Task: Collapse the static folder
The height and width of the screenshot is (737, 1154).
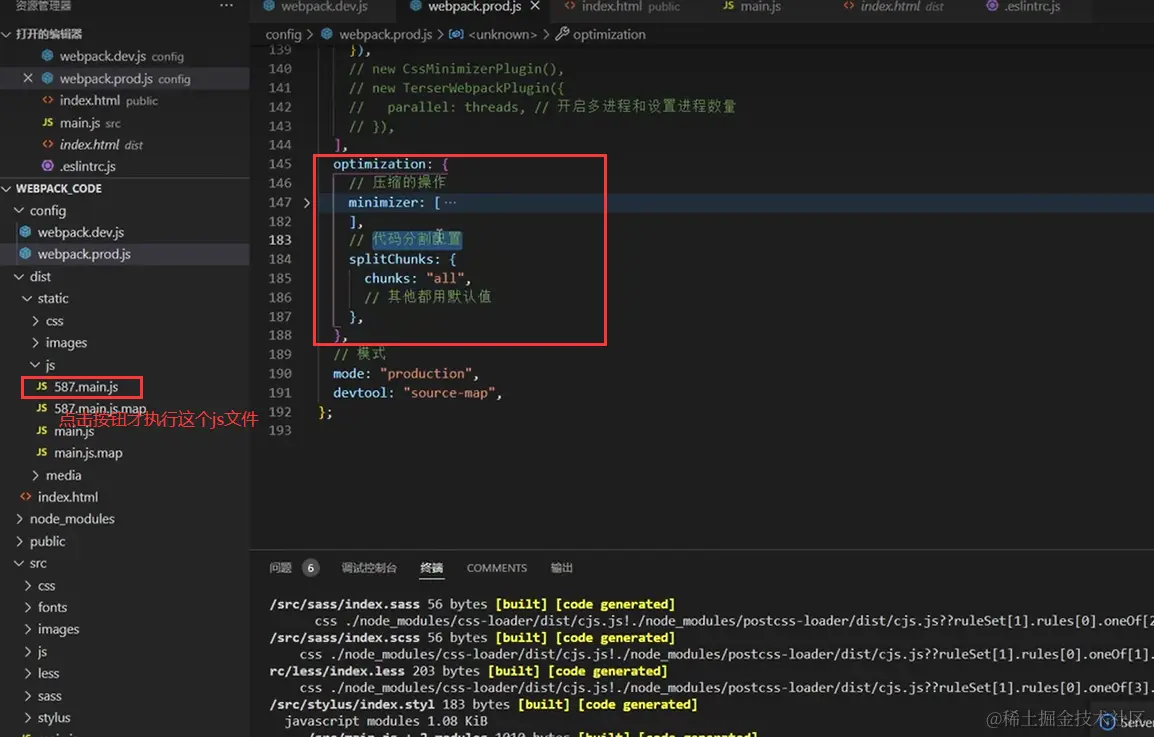Action: coord(27,298)
